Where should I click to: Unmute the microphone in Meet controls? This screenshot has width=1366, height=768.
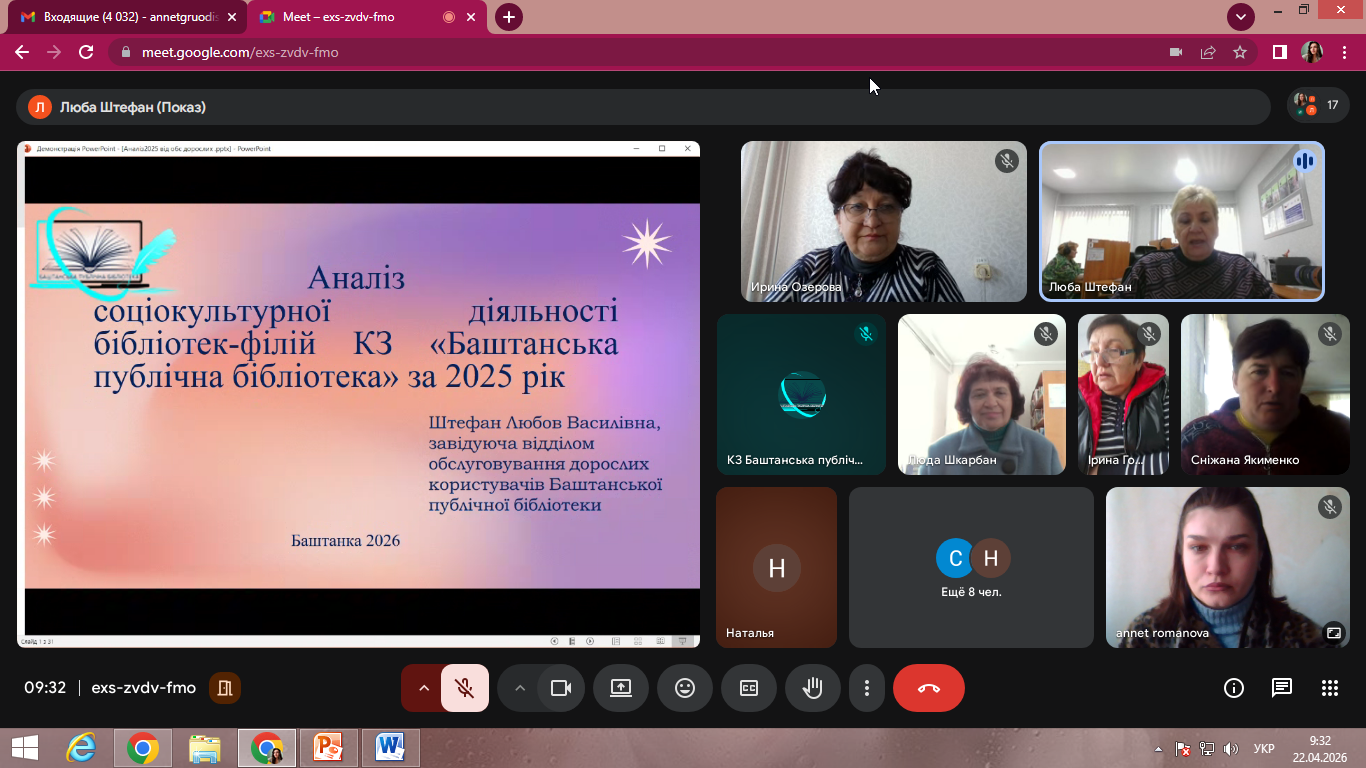coord(464,688)
